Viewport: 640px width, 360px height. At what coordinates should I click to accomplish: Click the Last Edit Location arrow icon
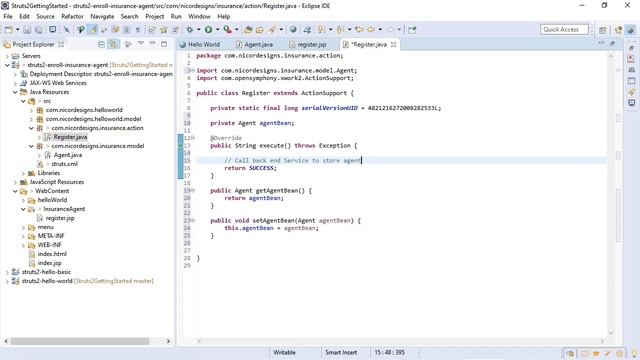point(359,29)
